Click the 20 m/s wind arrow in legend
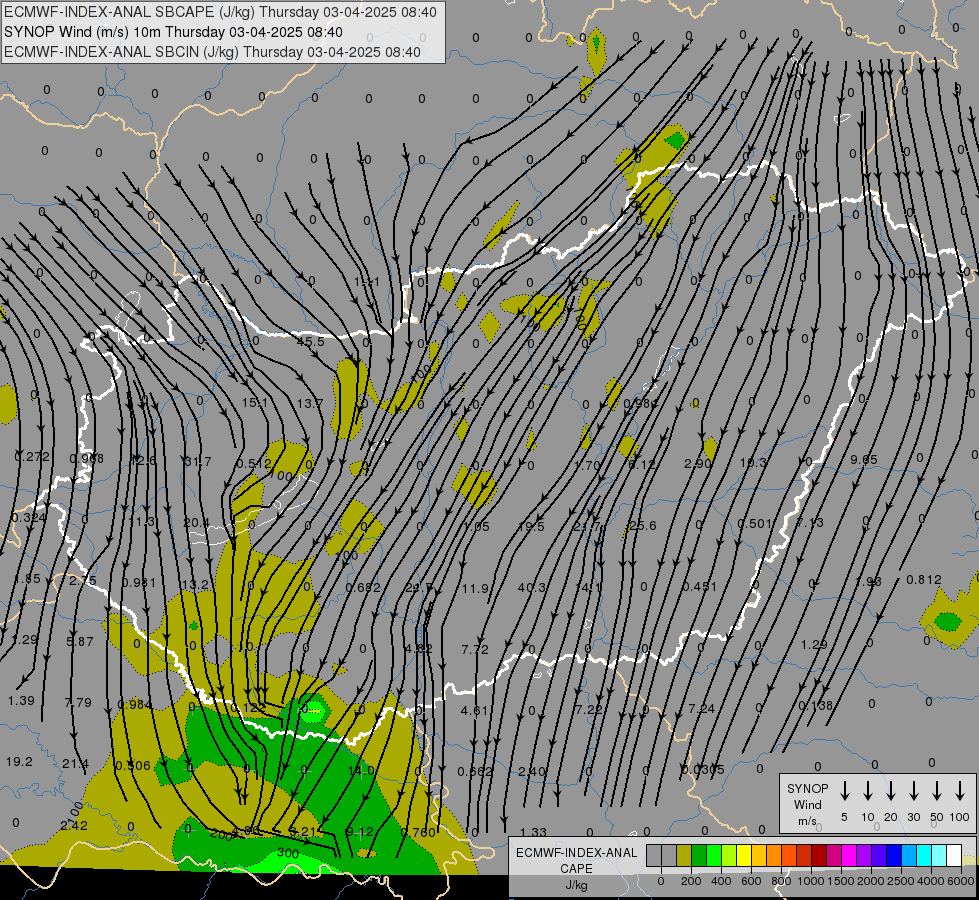The image size is (979, 900). pyautogui.click(x=890, y=791)
